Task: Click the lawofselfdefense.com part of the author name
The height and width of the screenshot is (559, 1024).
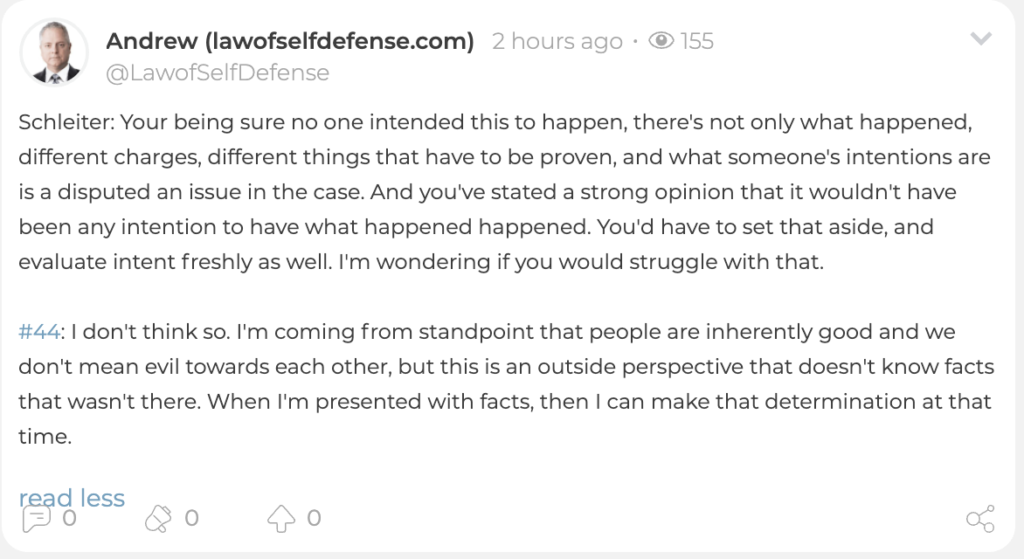Action: (339, 41)
